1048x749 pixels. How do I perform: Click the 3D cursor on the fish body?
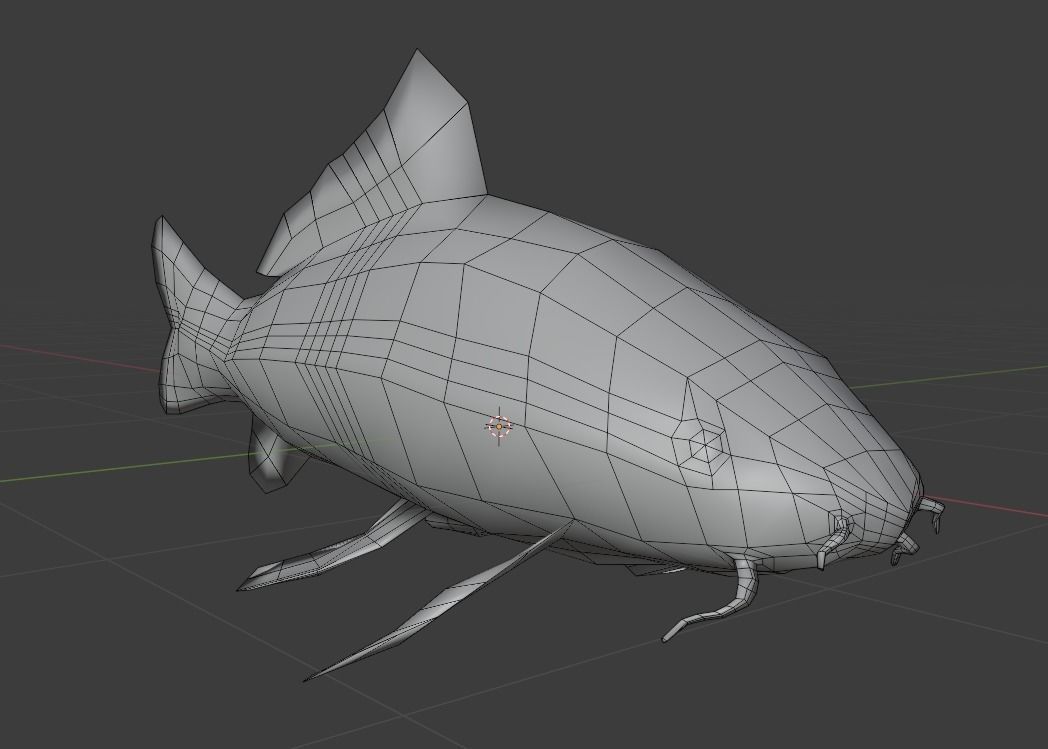click(499, 426)
